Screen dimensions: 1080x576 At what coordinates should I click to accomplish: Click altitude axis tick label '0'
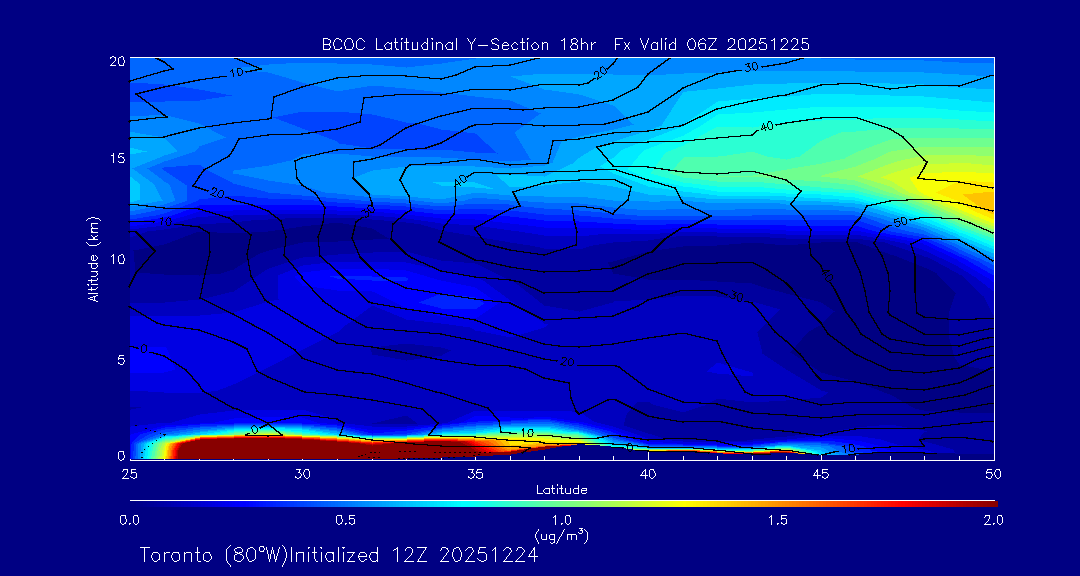(121, 456)
